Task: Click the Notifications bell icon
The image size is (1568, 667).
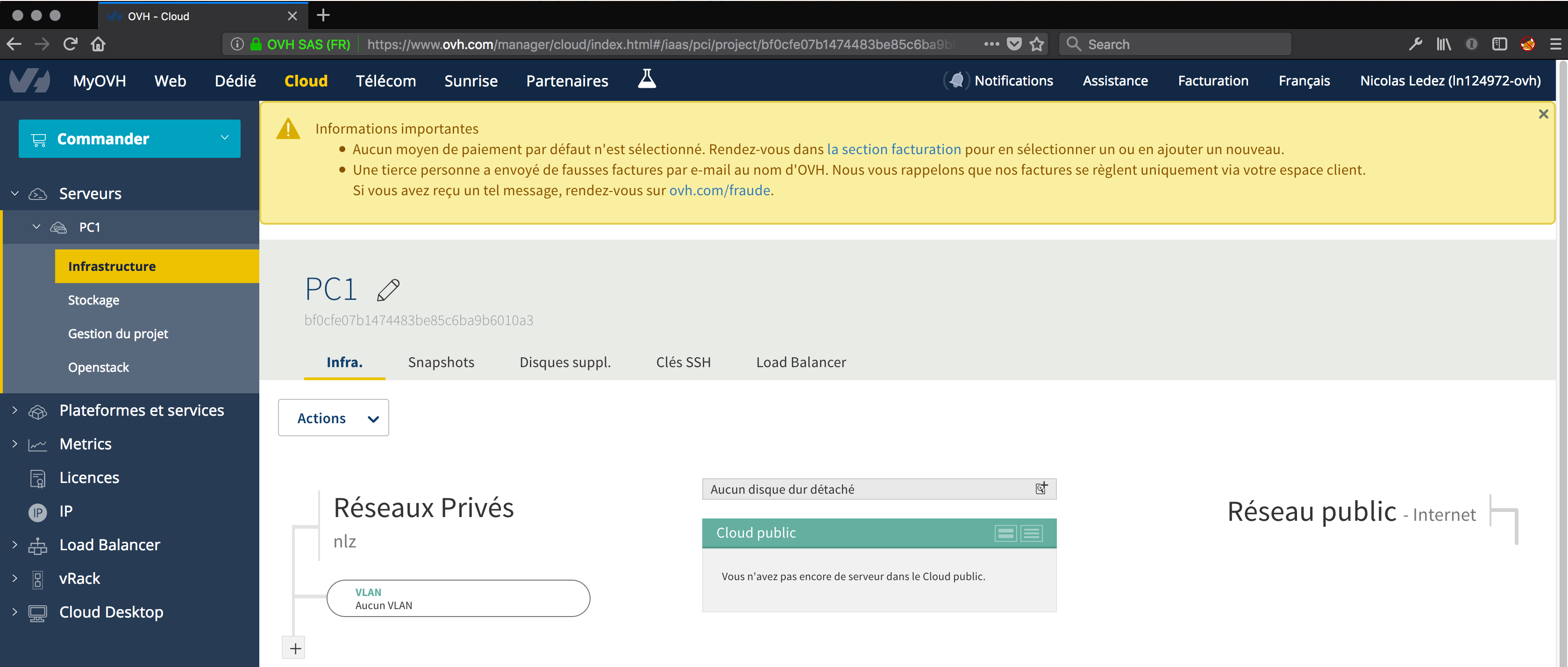Action: pos(957,80)
